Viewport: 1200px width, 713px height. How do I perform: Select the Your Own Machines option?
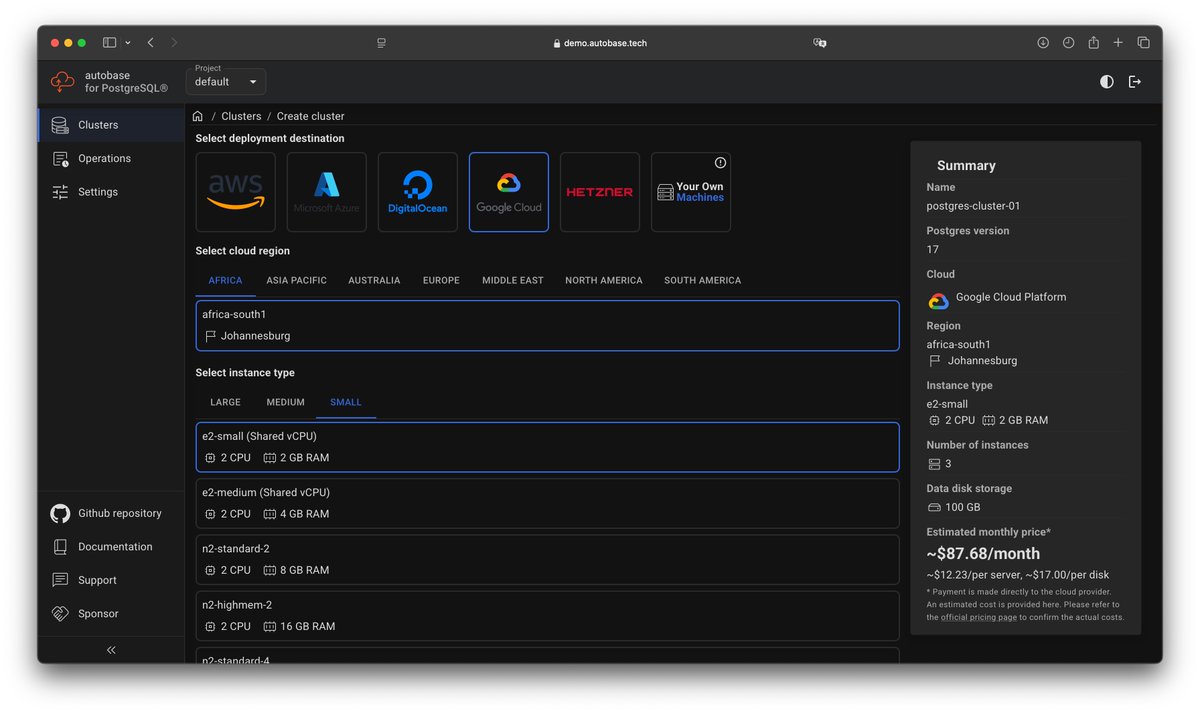tap(691, 192)
